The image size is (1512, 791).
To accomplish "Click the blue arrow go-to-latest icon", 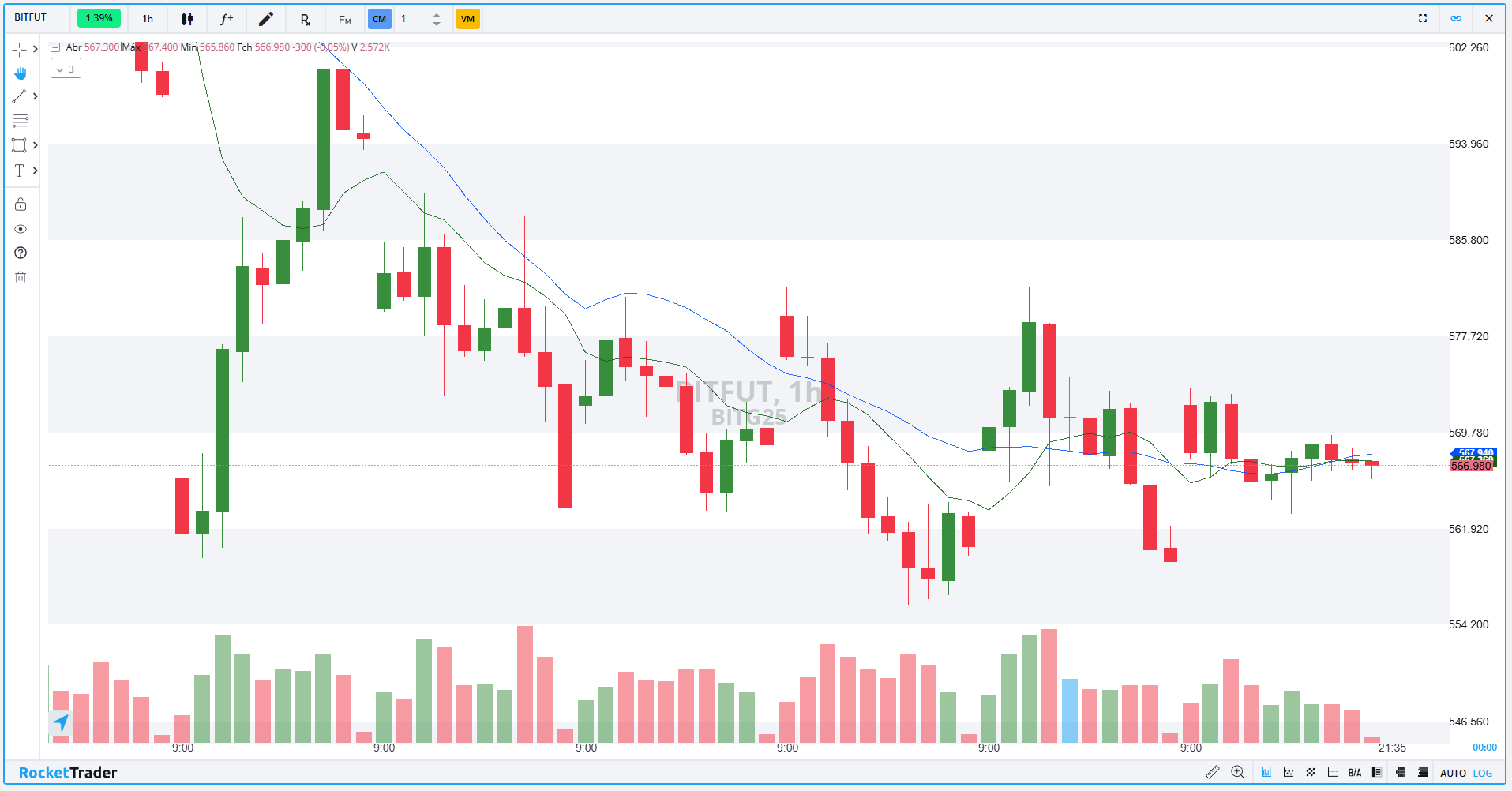I will click(x=61, y=722).
